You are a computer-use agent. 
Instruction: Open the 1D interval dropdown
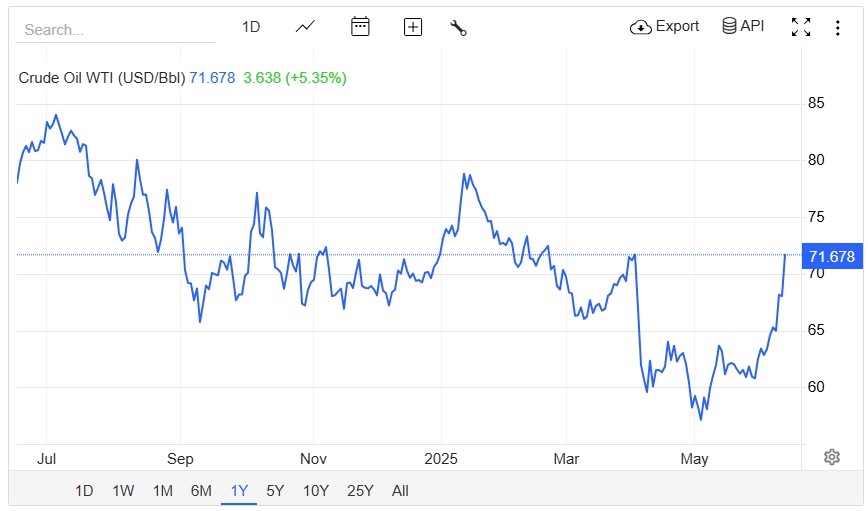pyautogui.click(x=251, y=27)
